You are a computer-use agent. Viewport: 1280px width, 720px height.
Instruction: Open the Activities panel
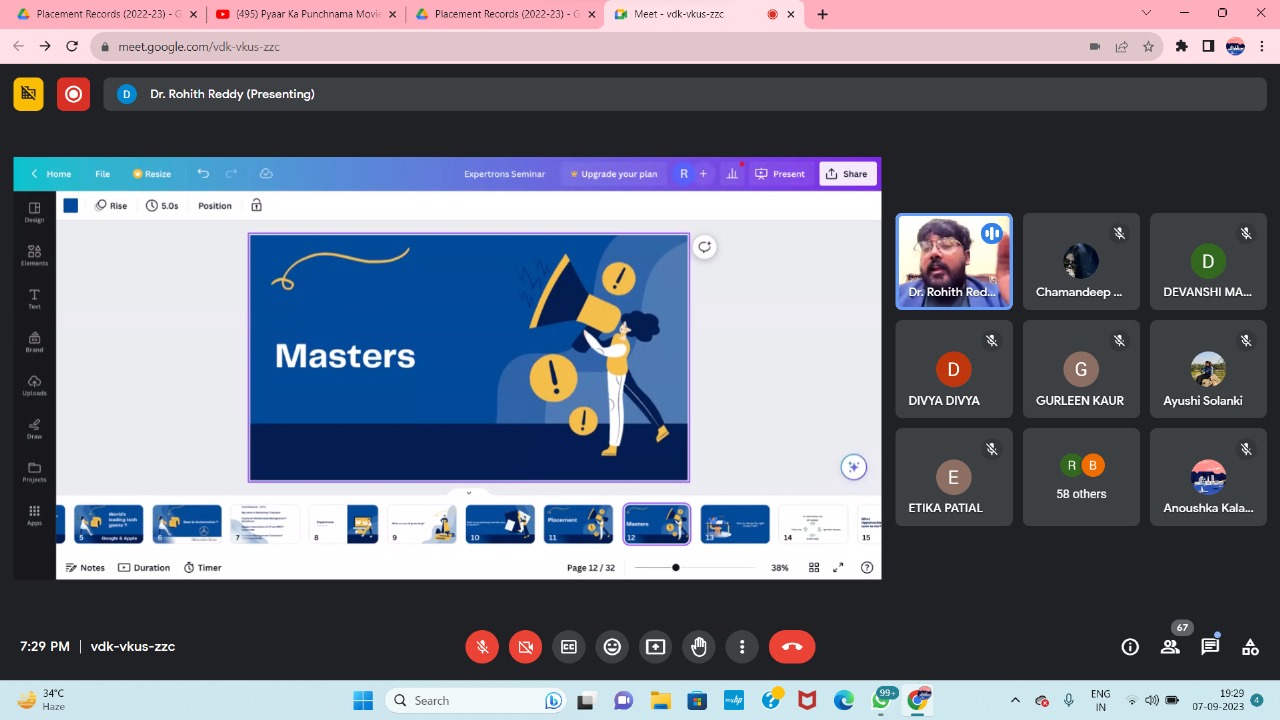pos(1250,647)
